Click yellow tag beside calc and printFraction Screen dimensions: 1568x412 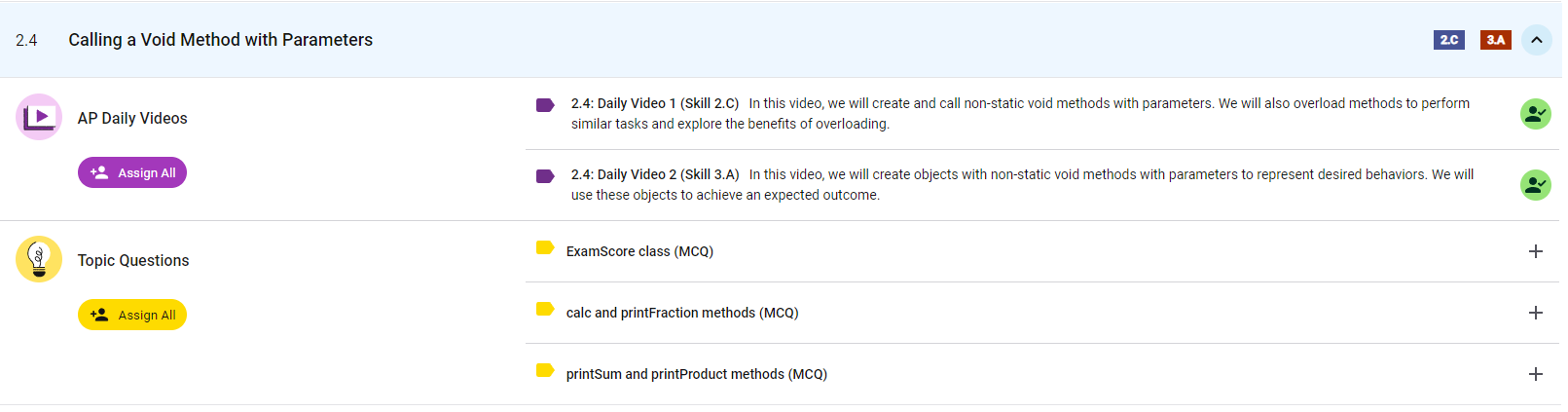tap(545, 310)
